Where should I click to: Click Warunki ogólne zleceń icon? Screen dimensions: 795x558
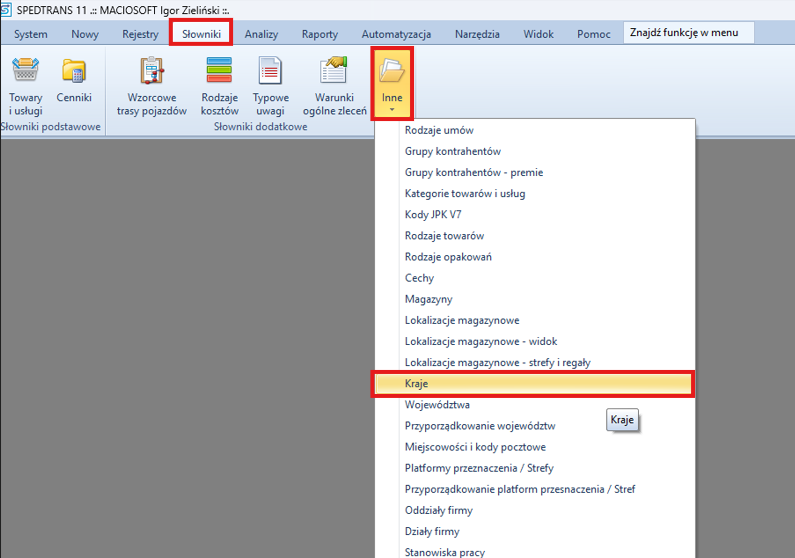(x=334, y=74)
